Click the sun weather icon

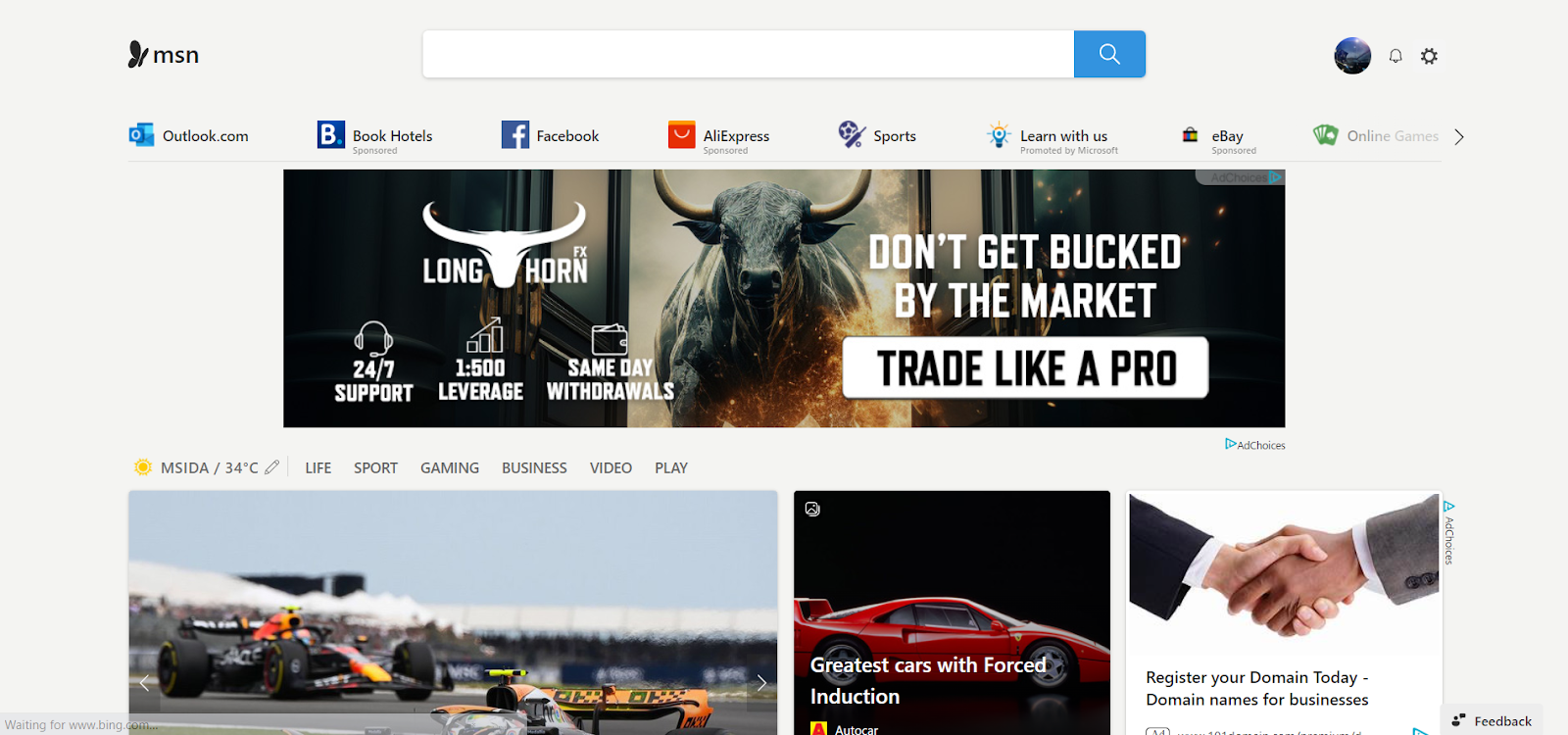point(143,467)
